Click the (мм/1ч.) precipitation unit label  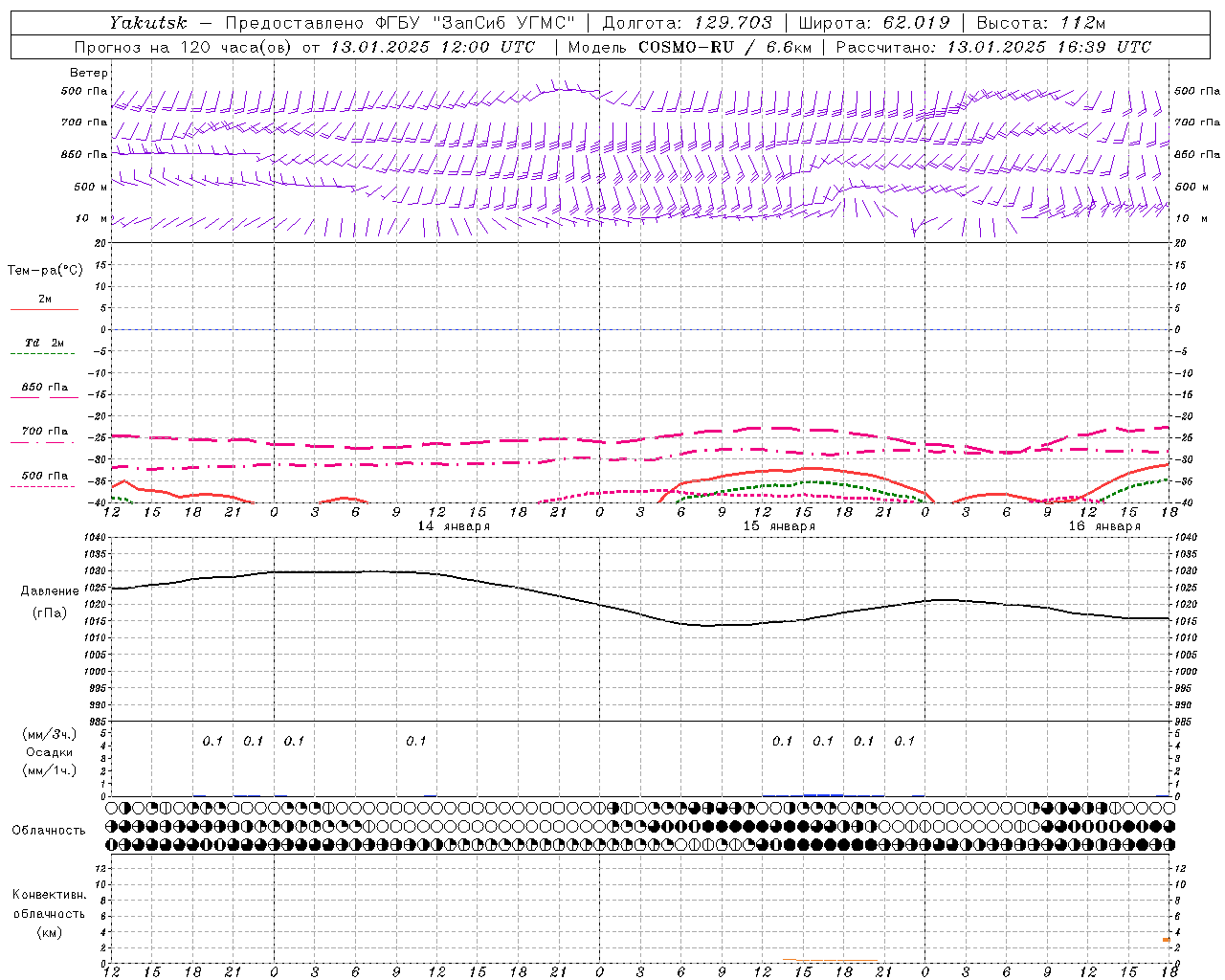point(50,770)
